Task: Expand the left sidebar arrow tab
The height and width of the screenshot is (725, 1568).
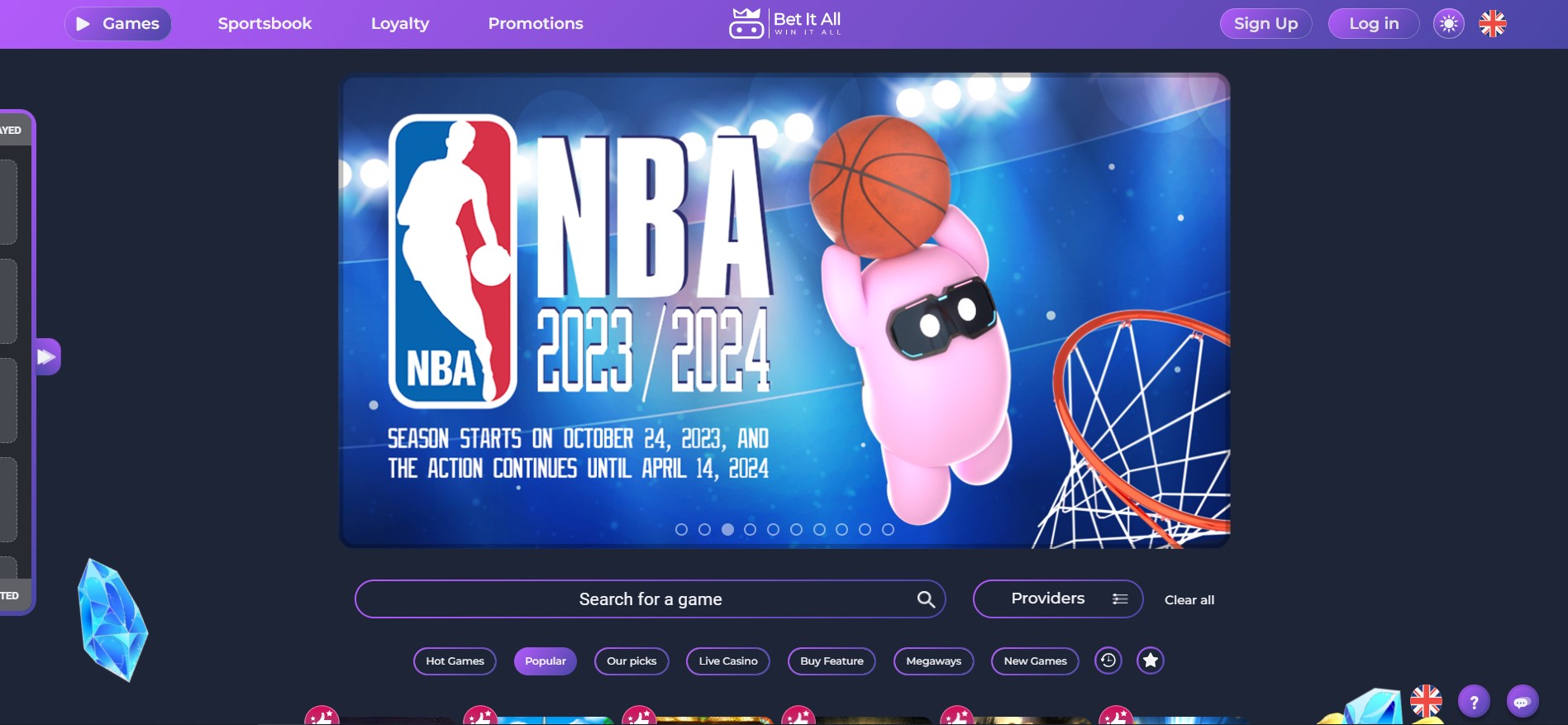Action: tap(47, 356)
